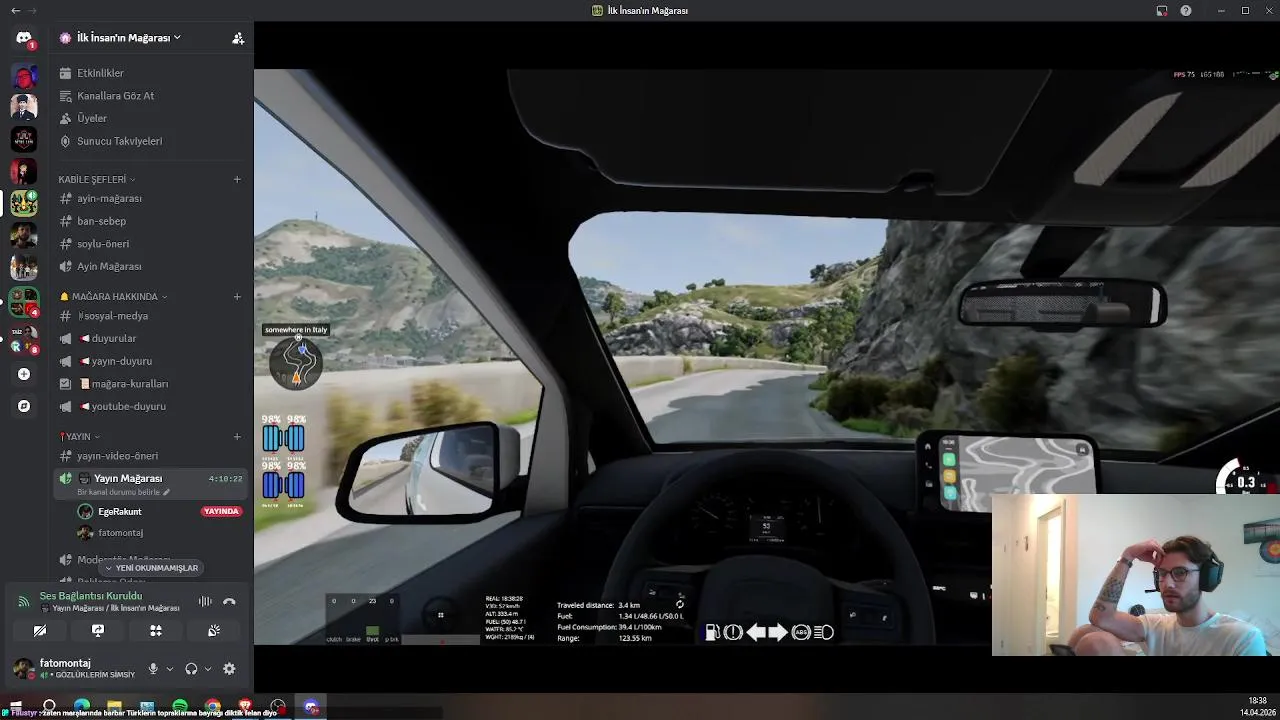The width and height of the screenshot is (1280, 720).
Task: Click the YAYINDA live badge
Action: pyautogui.click(x=221, y=511)
